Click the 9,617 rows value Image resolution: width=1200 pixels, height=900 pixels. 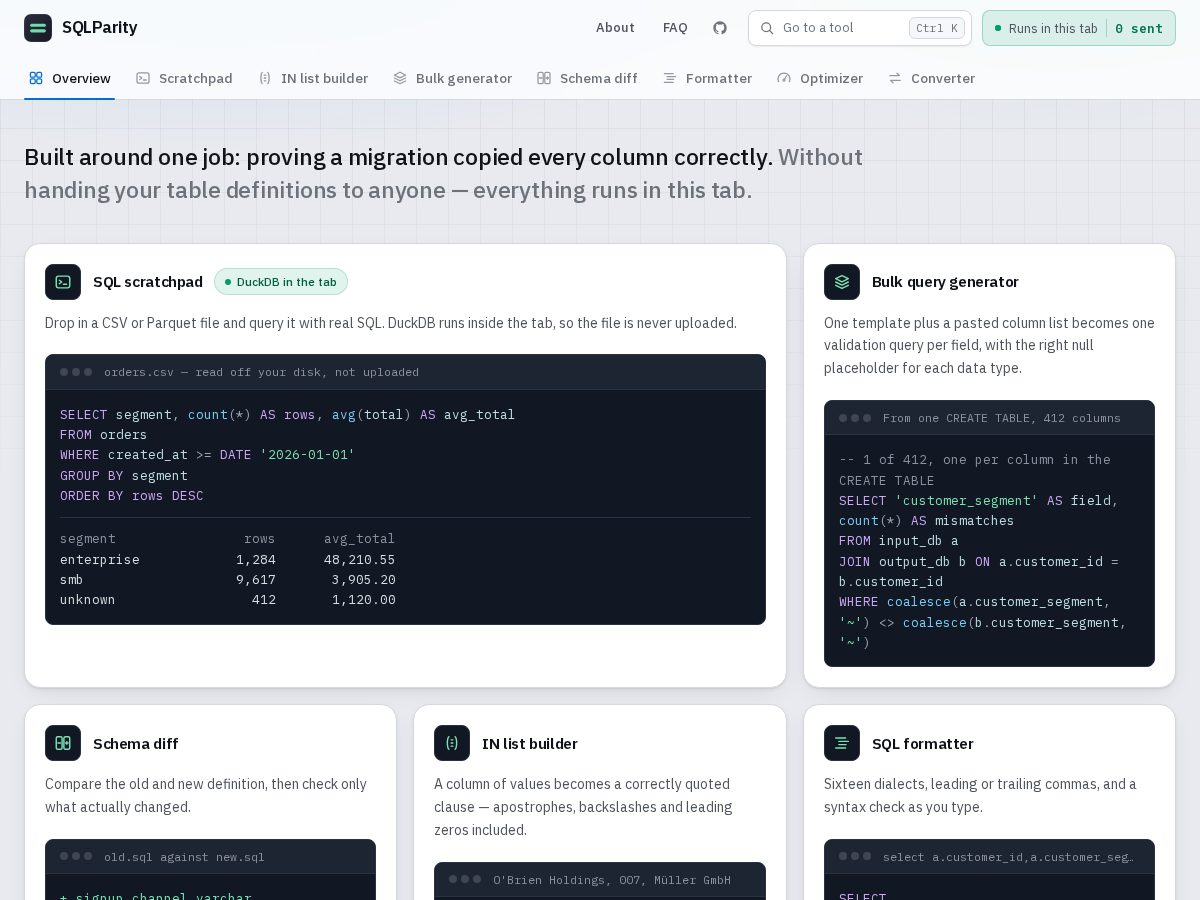click(x=256, y=579)
